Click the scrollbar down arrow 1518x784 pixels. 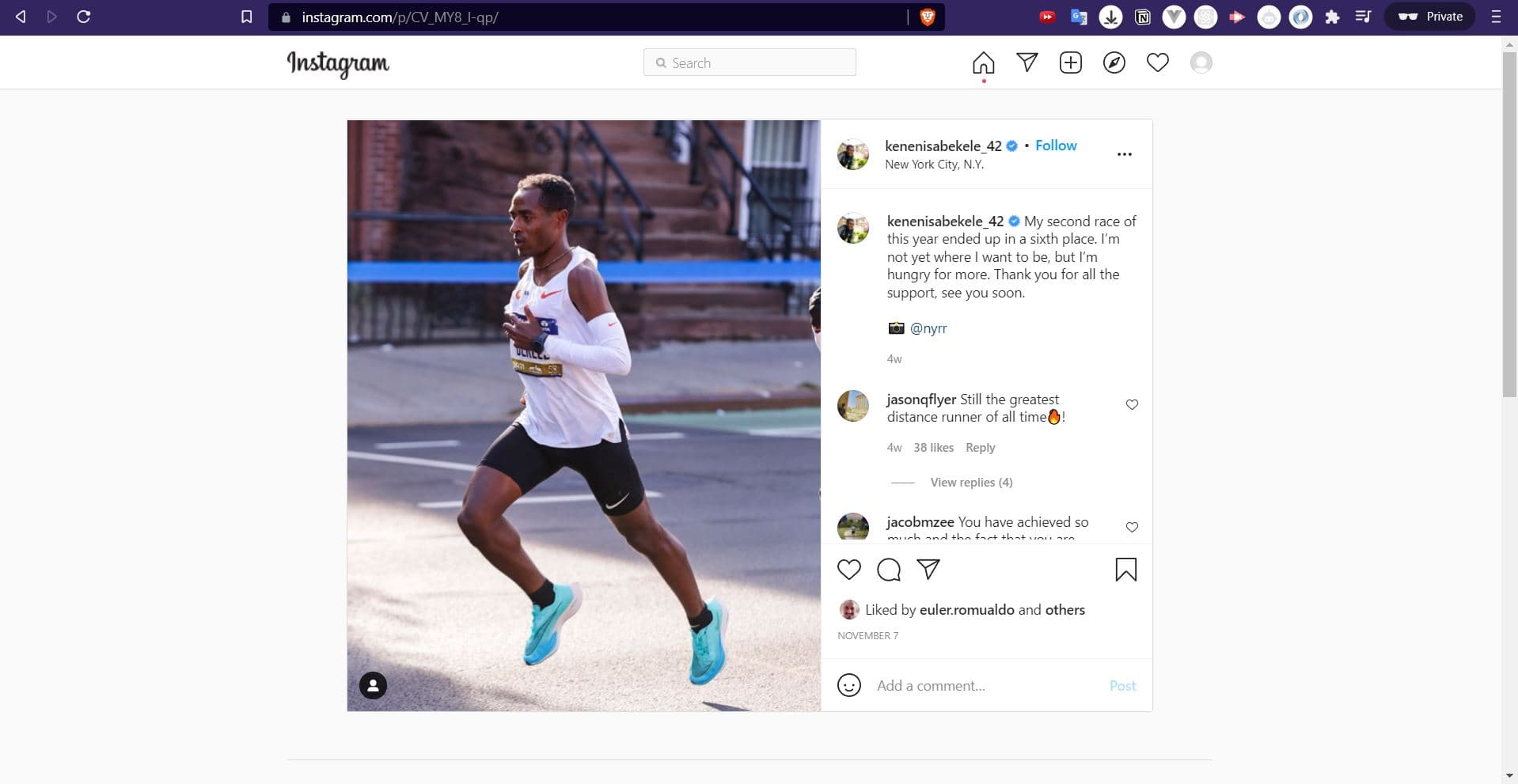point(1510,776)
